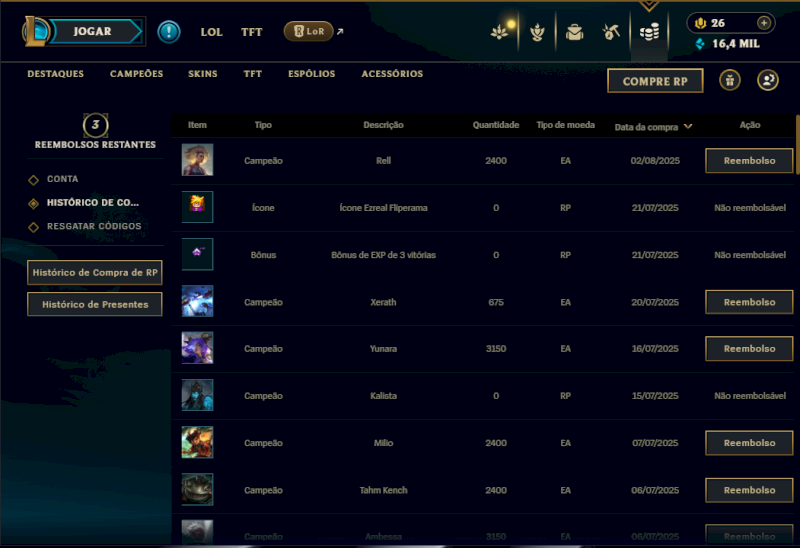Image resolution: width=800 pixels, height=548 pixels.
Task: Click the gift box icon
Action: tap(730, 81)
